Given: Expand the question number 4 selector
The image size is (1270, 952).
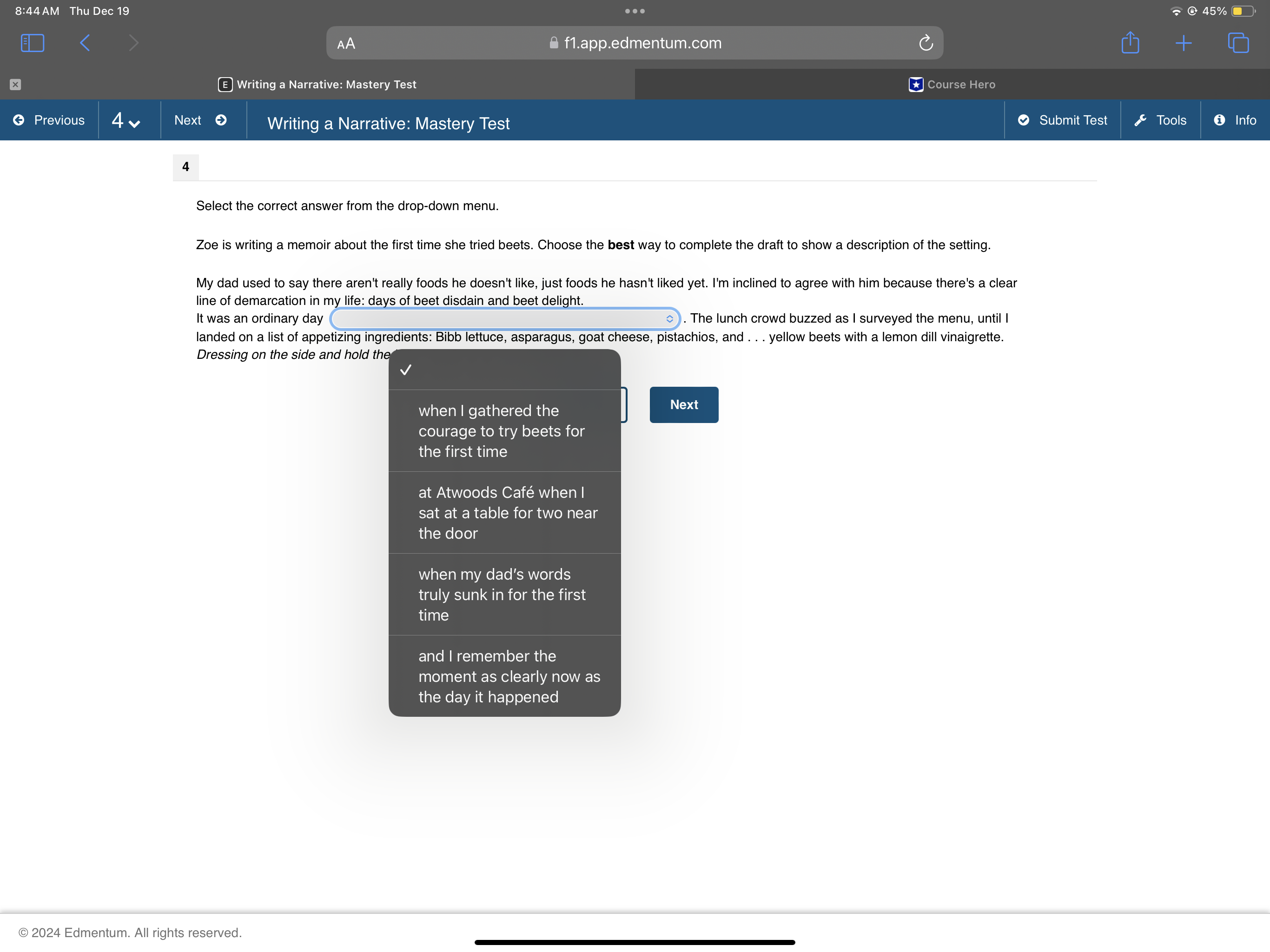Looking at the screenshot, I should click(126, 120).
